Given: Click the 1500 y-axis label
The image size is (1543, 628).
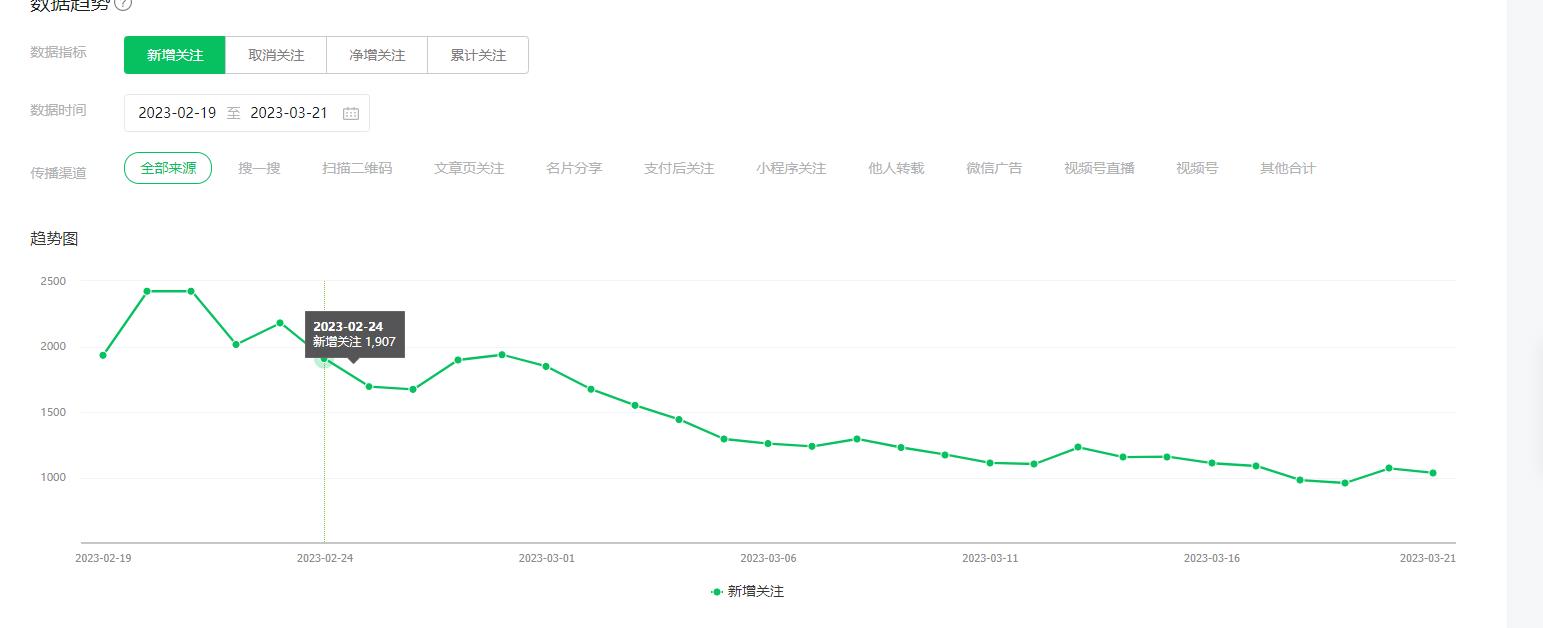Looking at the screenshot, I should (x=53, y=412).
